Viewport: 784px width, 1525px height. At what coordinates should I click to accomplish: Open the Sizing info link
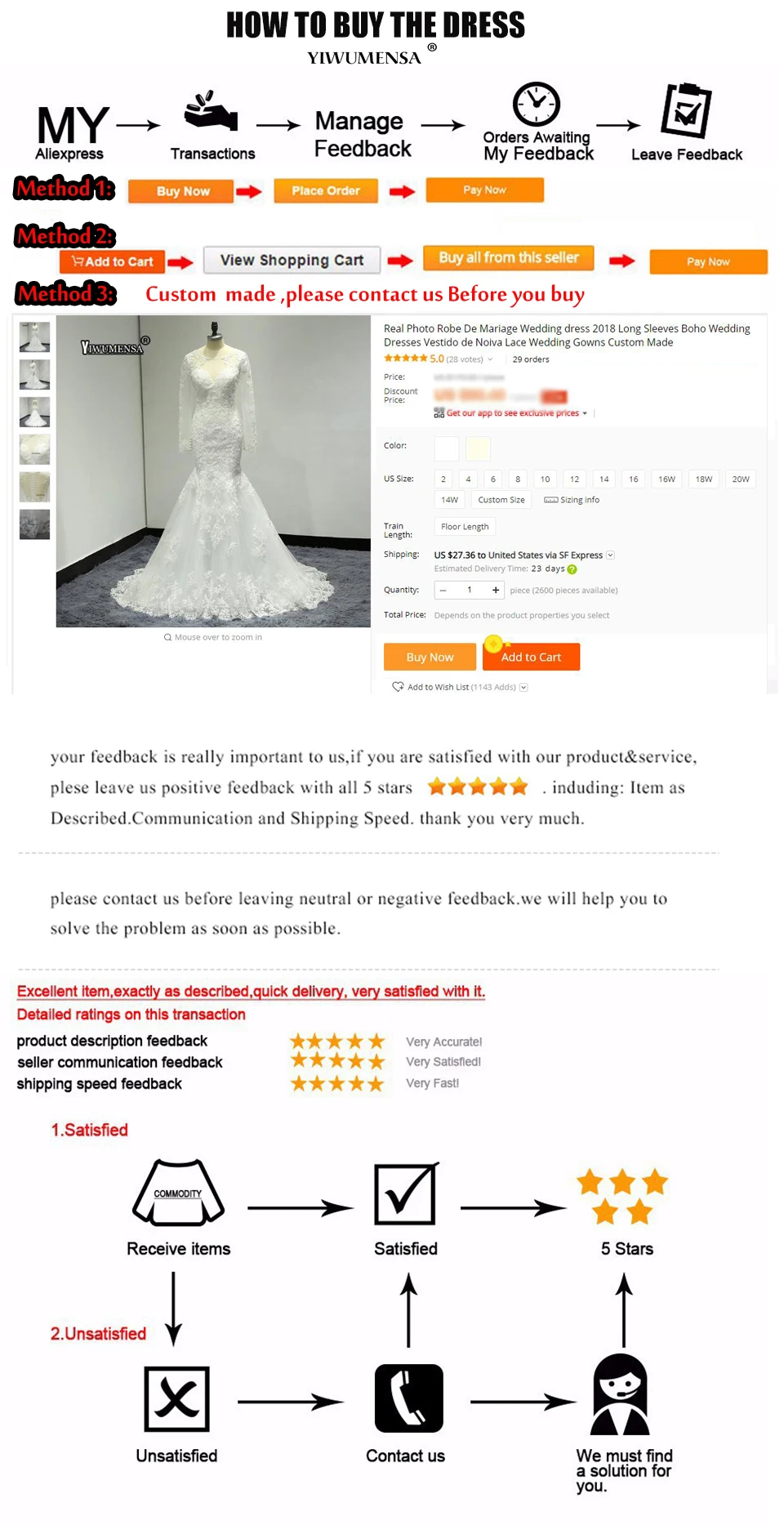[572, 500]
